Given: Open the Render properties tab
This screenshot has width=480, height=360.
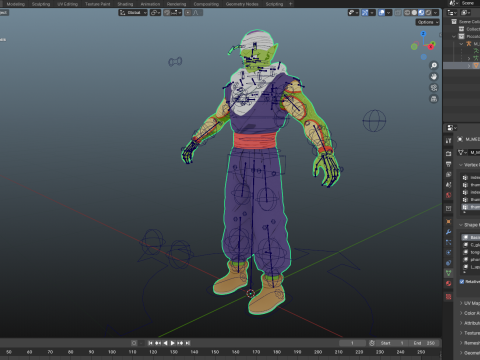Looking at the screenshot, I should coord(448,153).
